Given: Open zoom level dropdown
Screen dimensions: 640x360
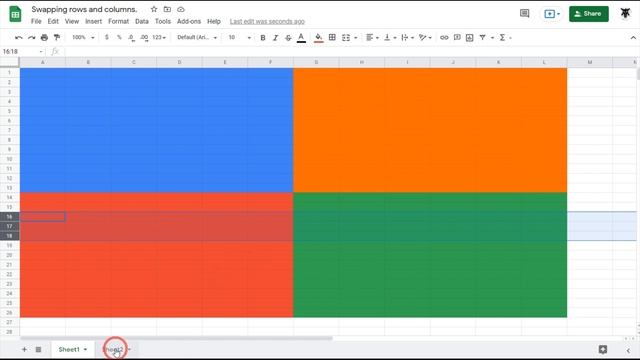Looking at the screenshot, I should point(83,38).
